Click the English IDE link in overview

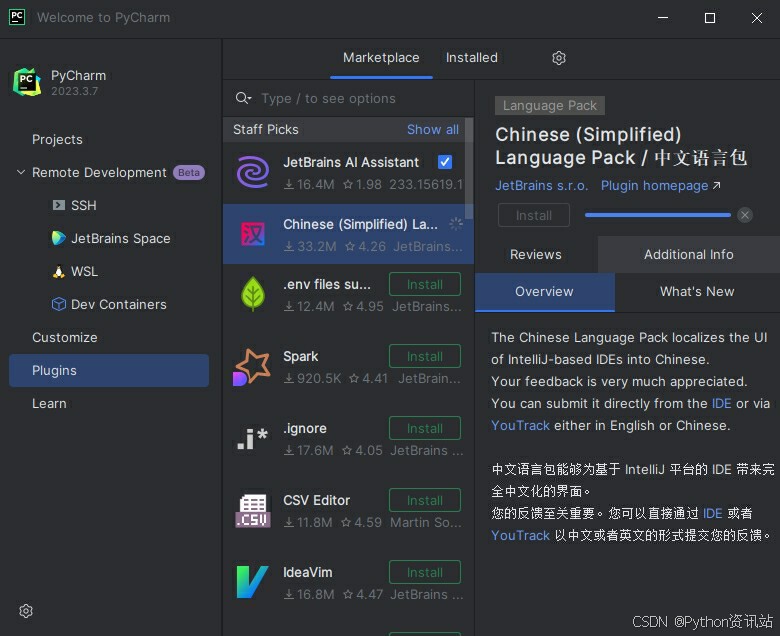[721, 403]
